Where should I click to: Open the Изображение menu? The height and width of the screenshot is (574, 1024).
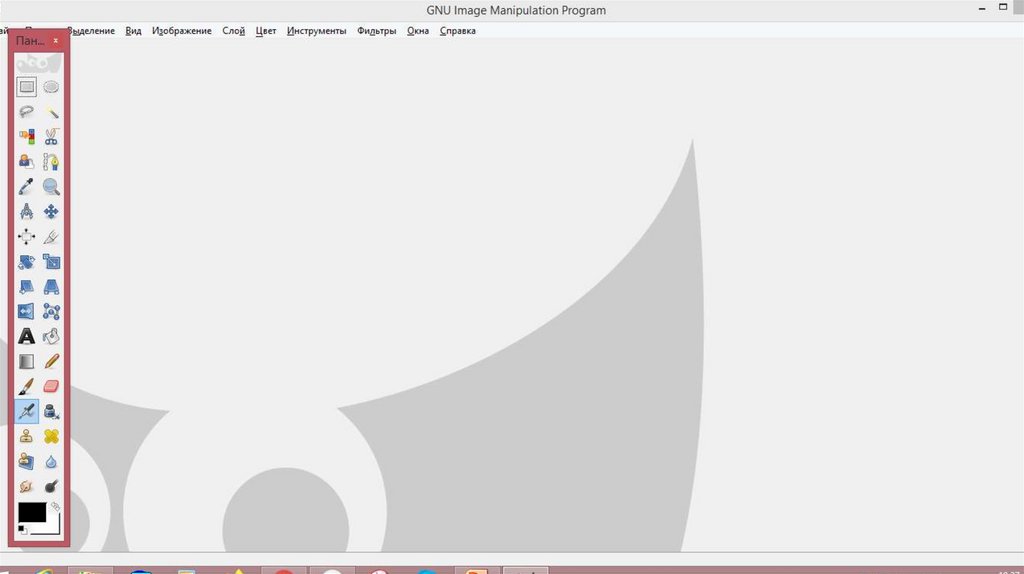pos(182,31)
